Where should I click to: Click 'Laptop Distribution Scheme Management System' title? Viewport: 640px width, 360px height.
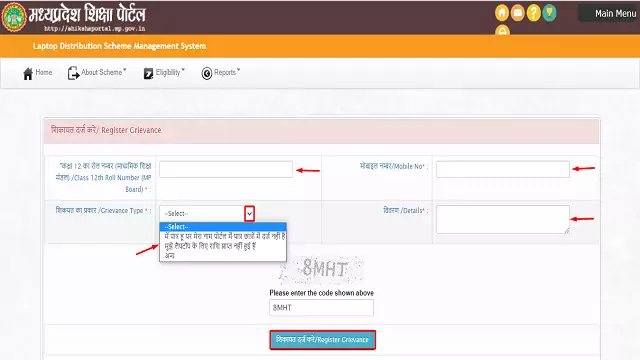tap(119, 46)
